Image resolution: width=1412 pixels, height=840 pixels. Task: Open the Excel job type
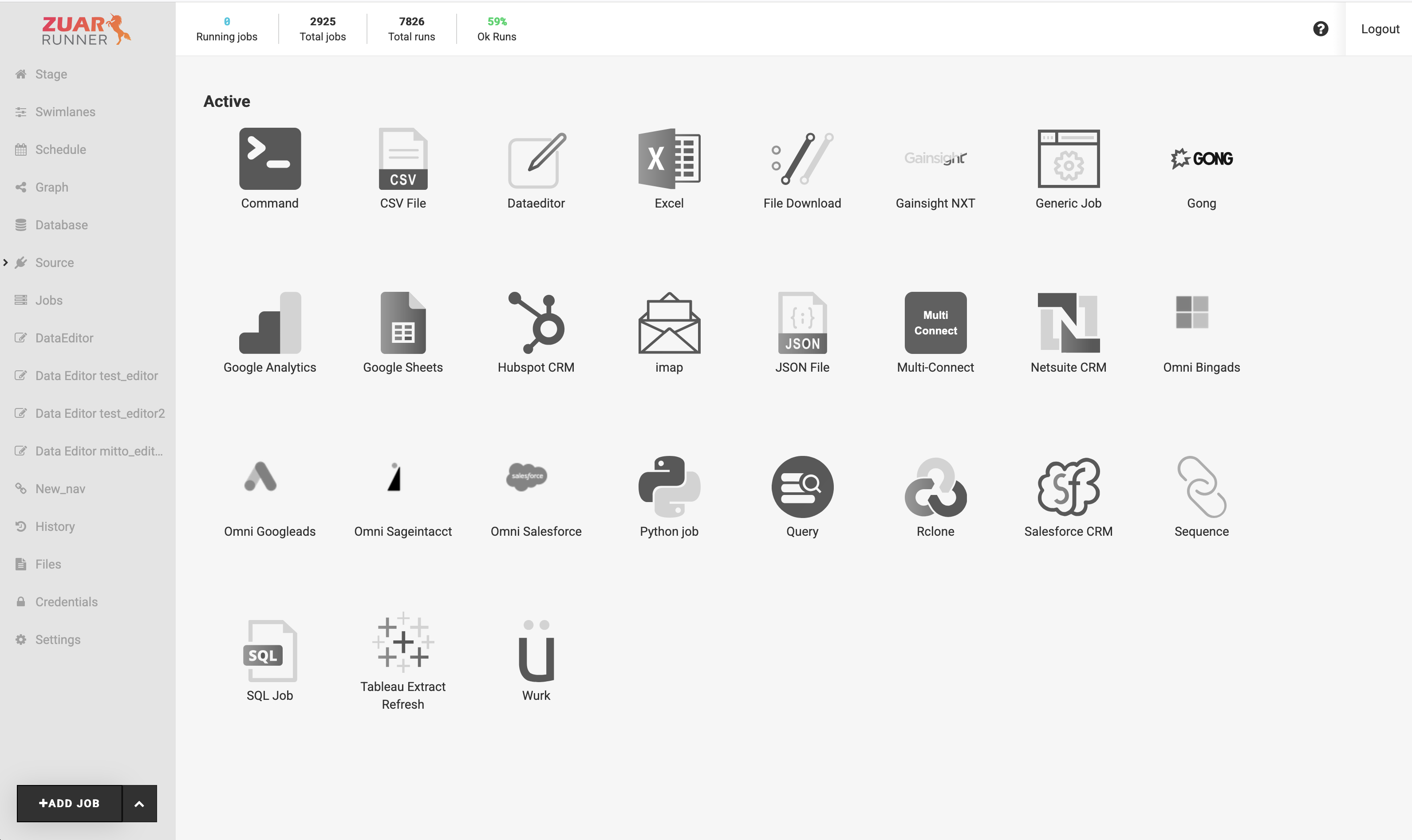pyautogui.click(x=669, y=158)
